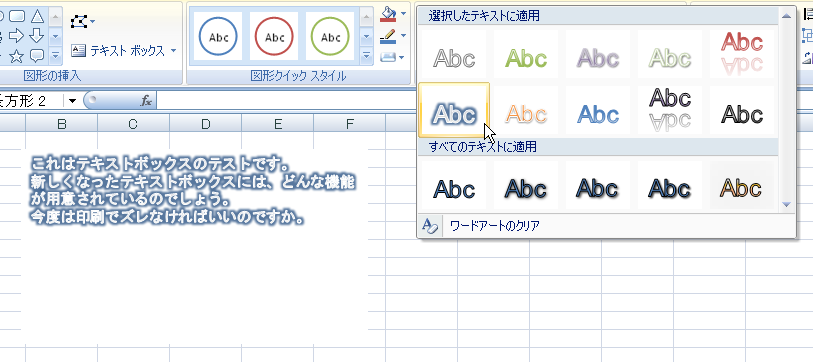Expand the shape quick styles gallery

[x=367, y=55]
